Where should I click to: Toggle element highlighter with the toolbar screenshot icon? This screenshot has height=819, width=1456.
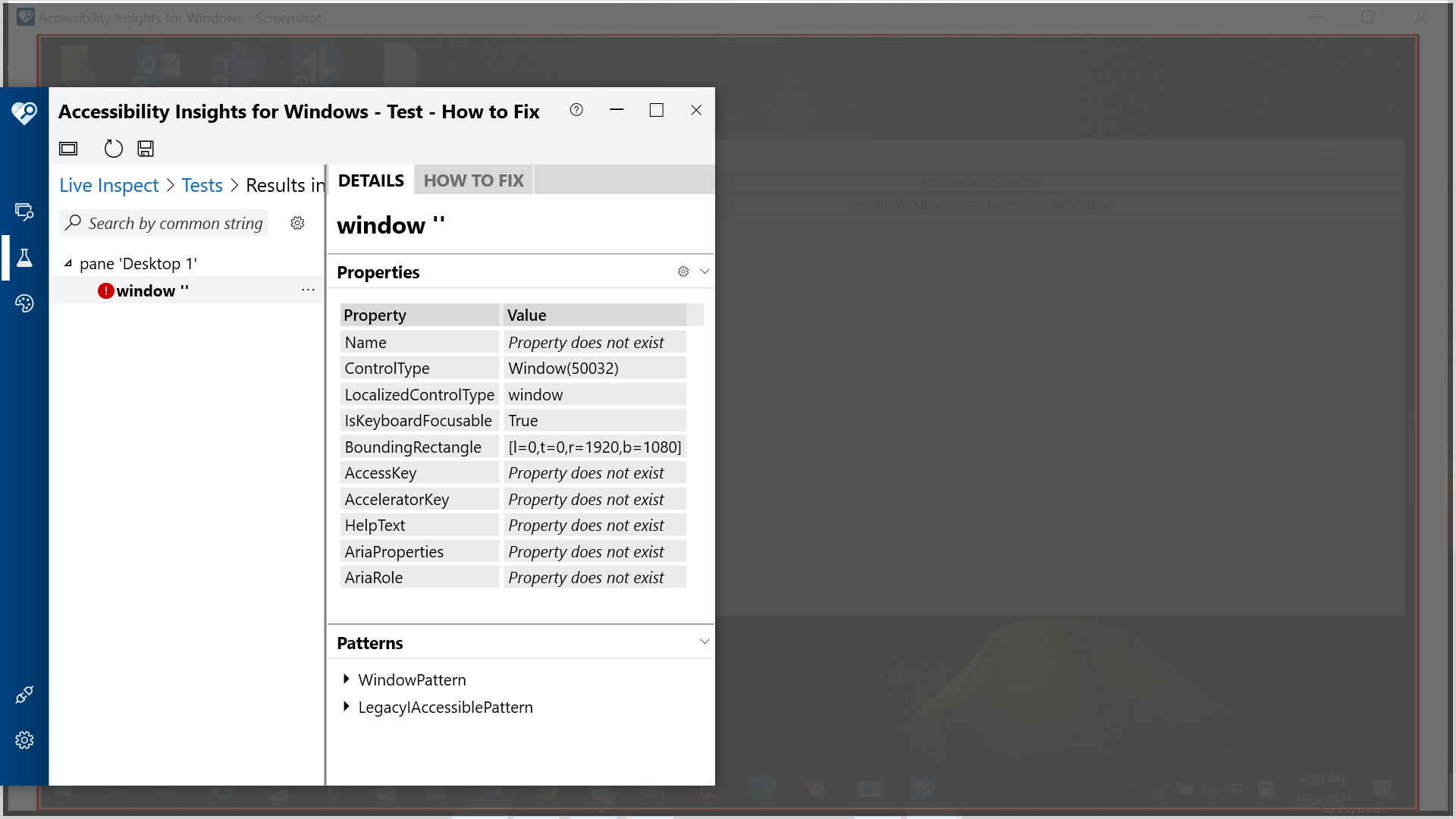[x=68, y=148]
